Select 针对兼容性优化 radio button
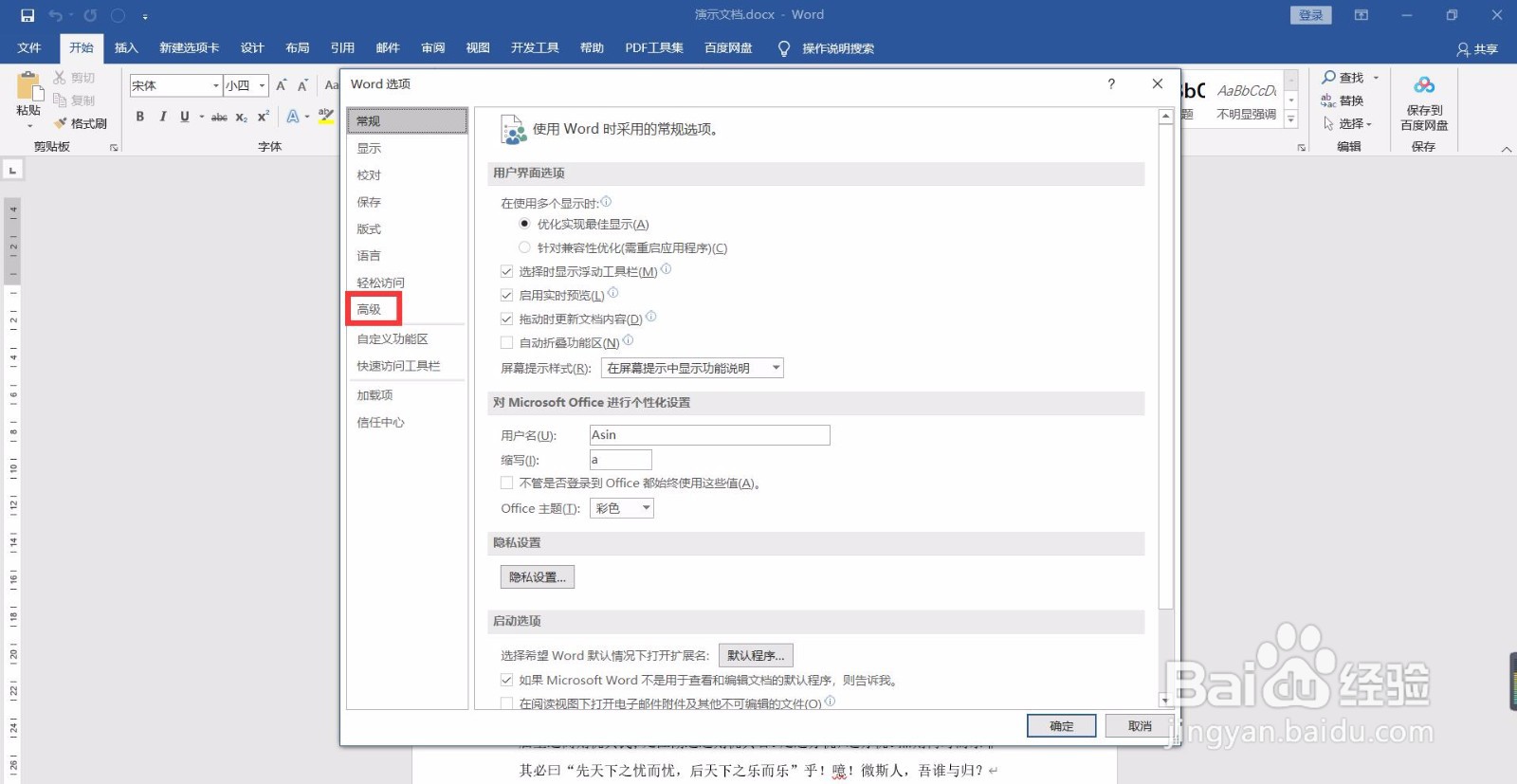Viewport: 1517px width, 784px height. 524,247
